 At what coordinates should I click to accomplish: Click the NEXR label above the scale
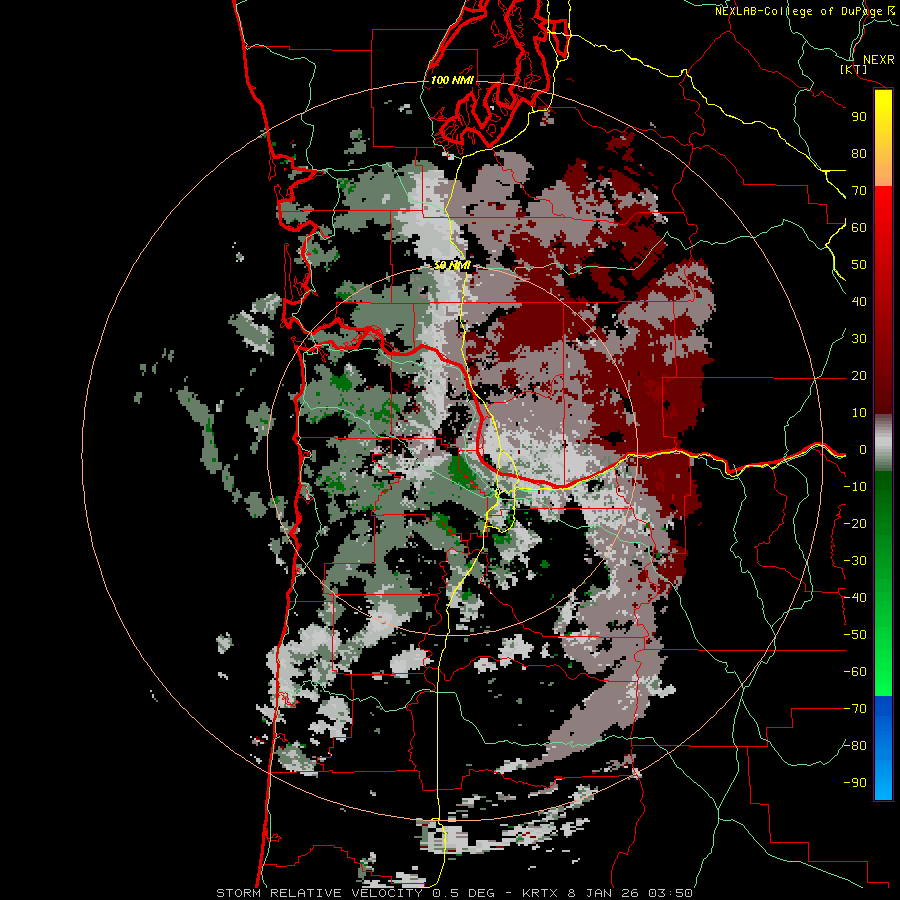pos(878,60)
